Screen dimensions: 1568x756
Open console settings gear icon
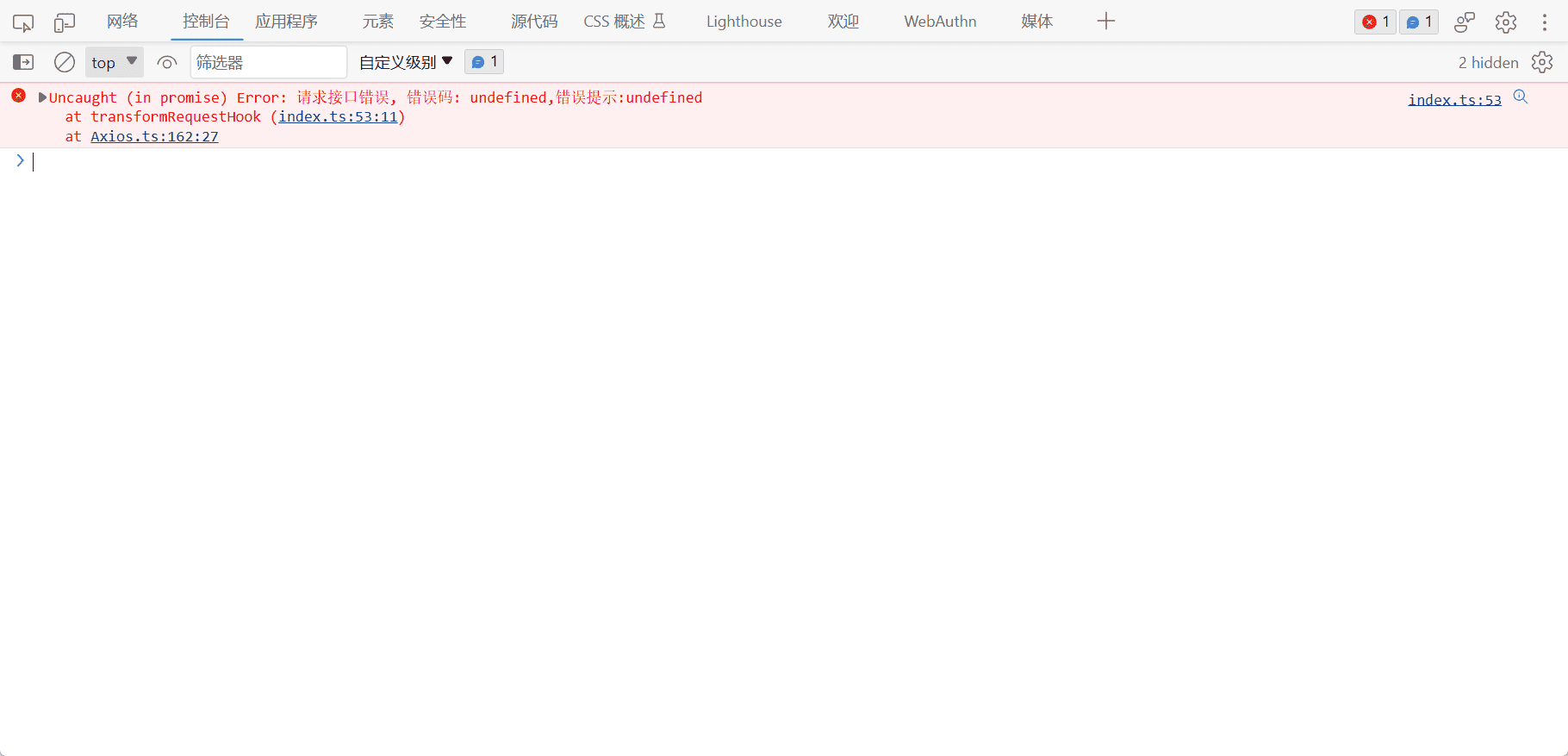pos(1542,62)
